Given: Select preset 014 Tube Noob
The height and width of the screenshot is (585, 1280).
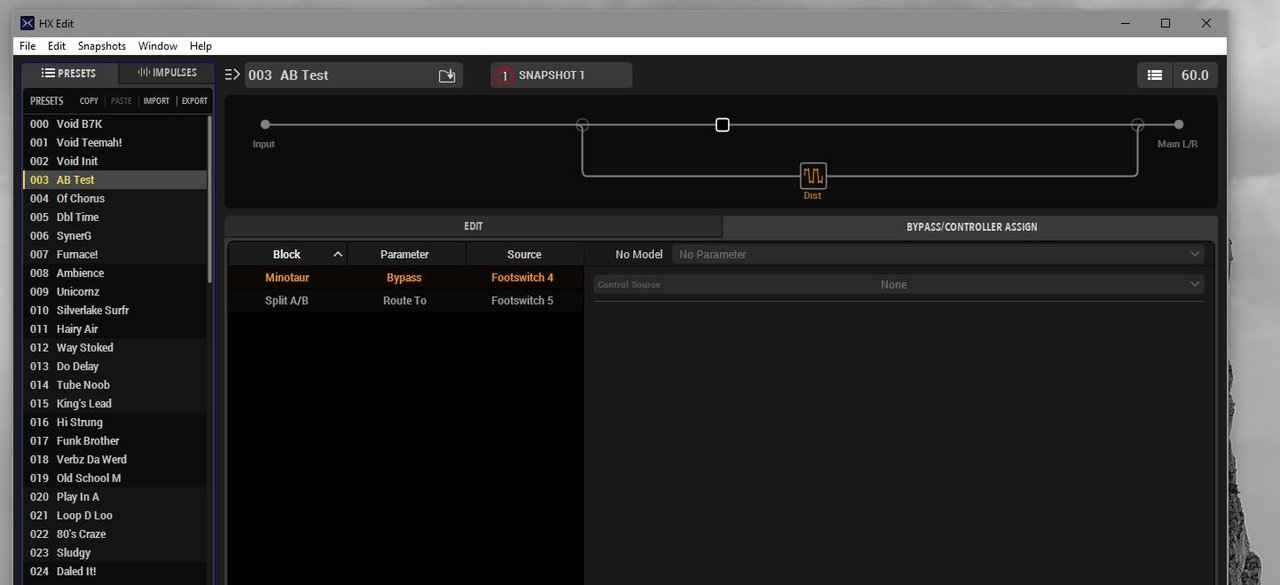Looking at the screenshot, I should [x=115, y=385].
